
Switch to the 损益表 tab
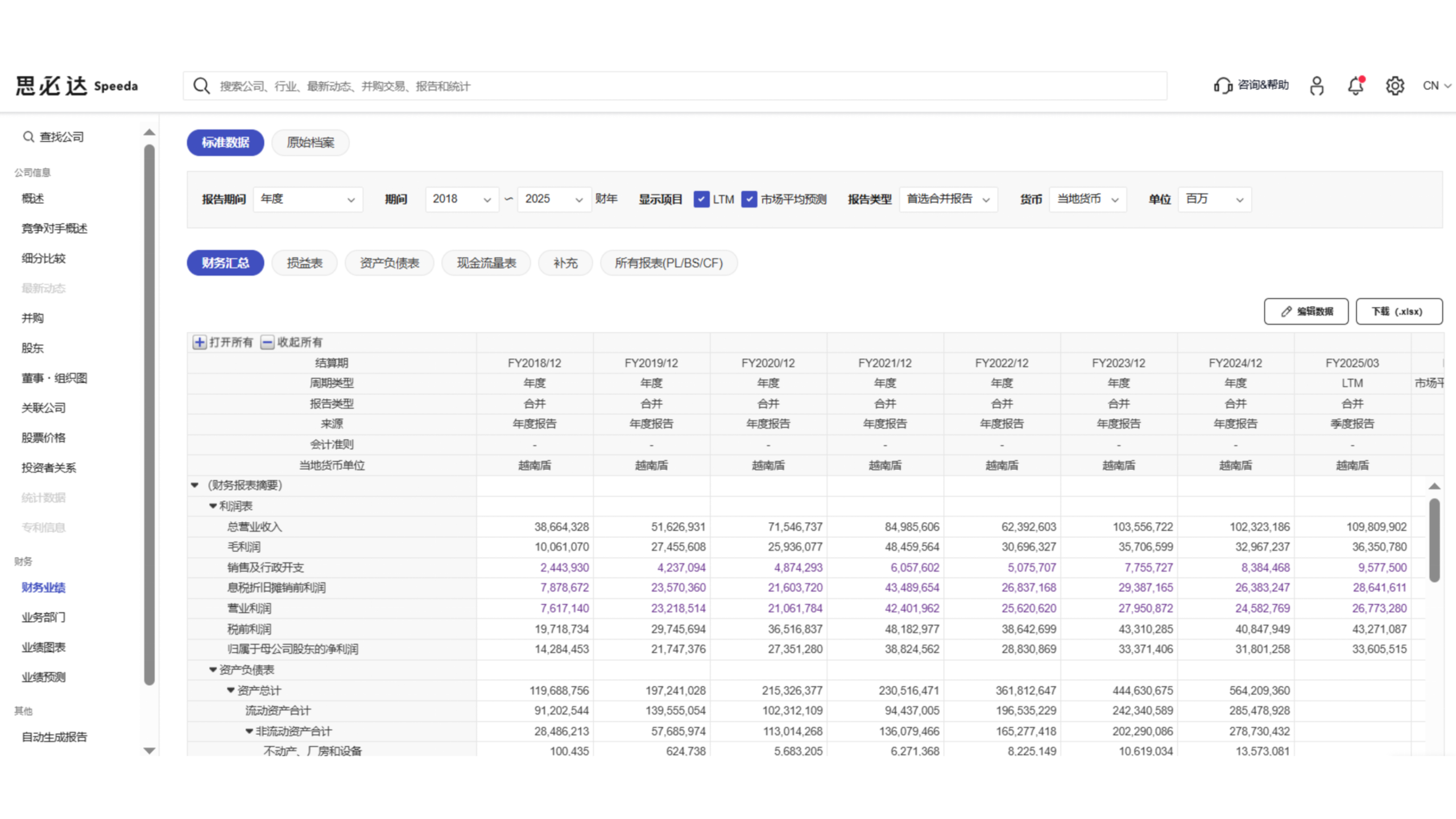[x=305, y=263]
